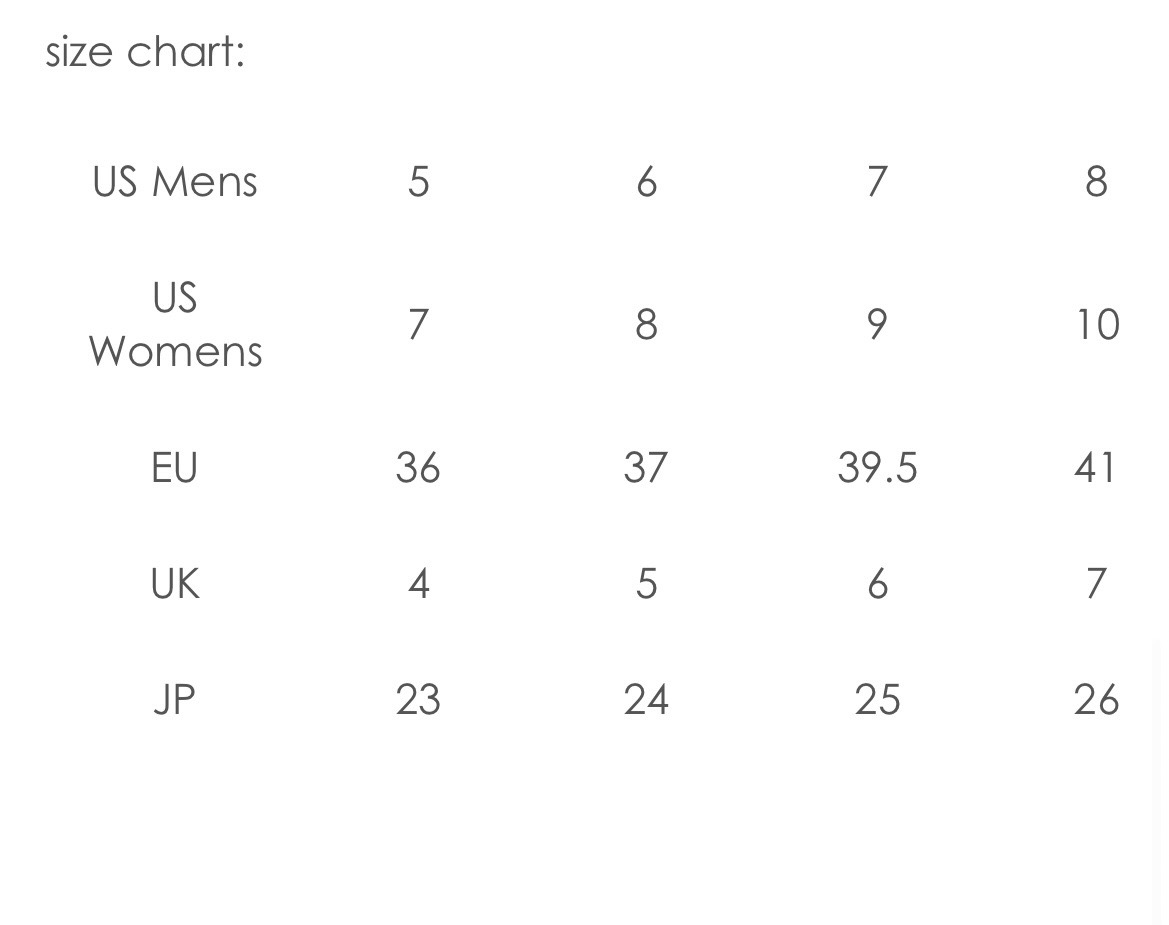Select US Mens size 5

[419, 181]
